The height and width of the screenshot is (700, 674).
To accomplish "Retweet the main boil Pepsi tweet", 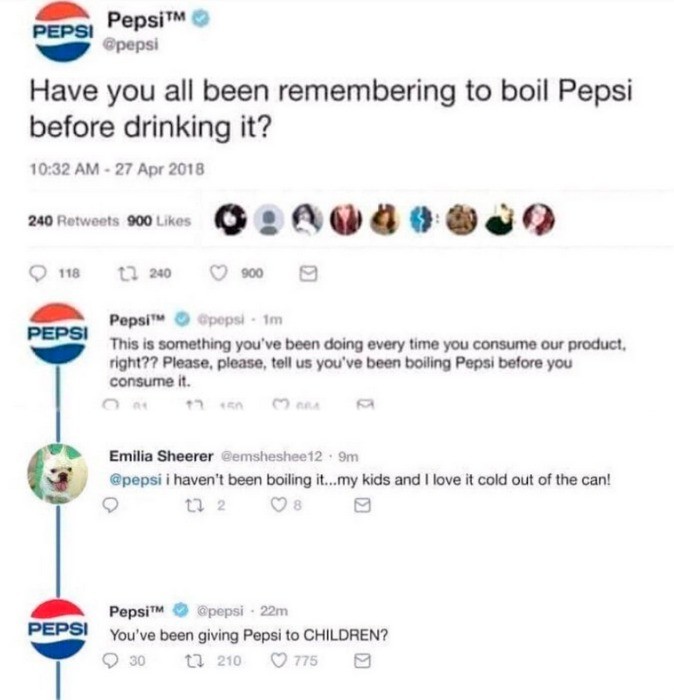I will coord(125,273).
